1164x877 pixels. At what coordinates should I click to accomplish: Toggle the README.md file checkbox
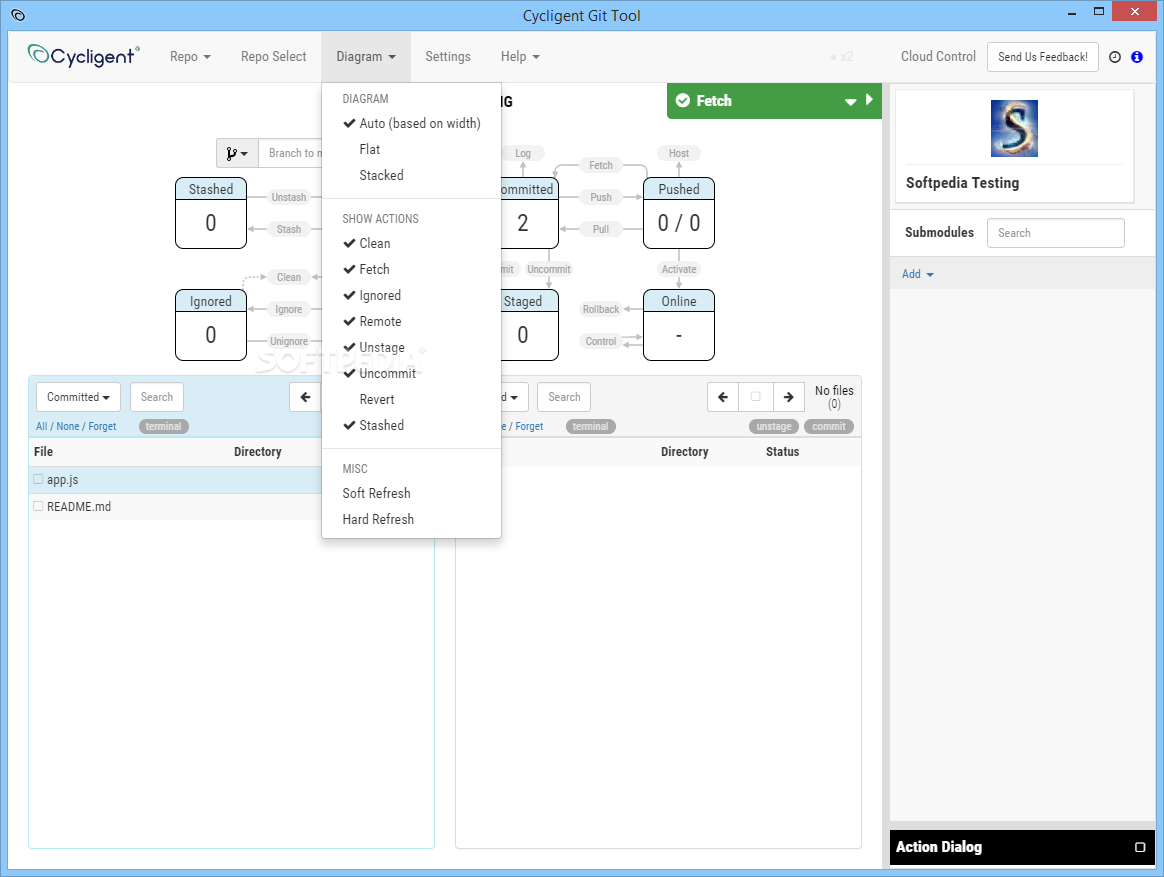pyautogui.click(x=38, y=506)
